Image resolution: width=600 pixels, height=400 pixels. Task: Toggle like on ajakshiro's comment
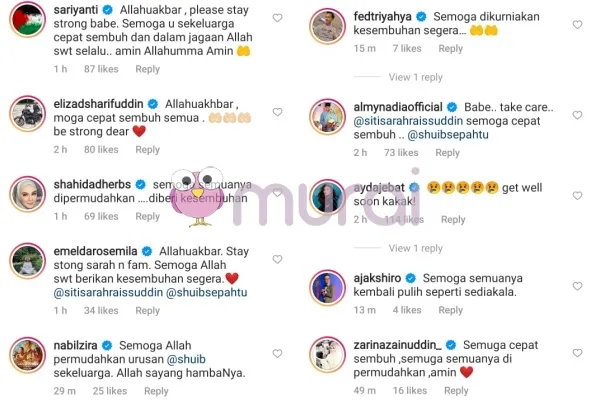tap(577, 286)
